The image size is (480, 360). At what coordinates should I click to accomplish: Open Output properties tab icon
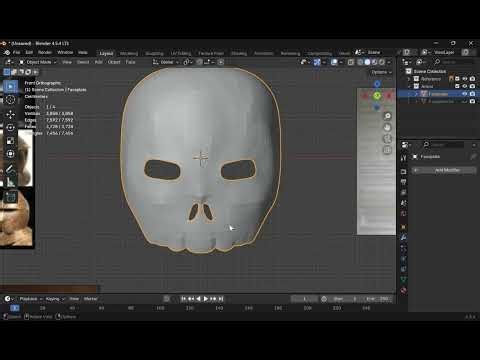point(403,182)
